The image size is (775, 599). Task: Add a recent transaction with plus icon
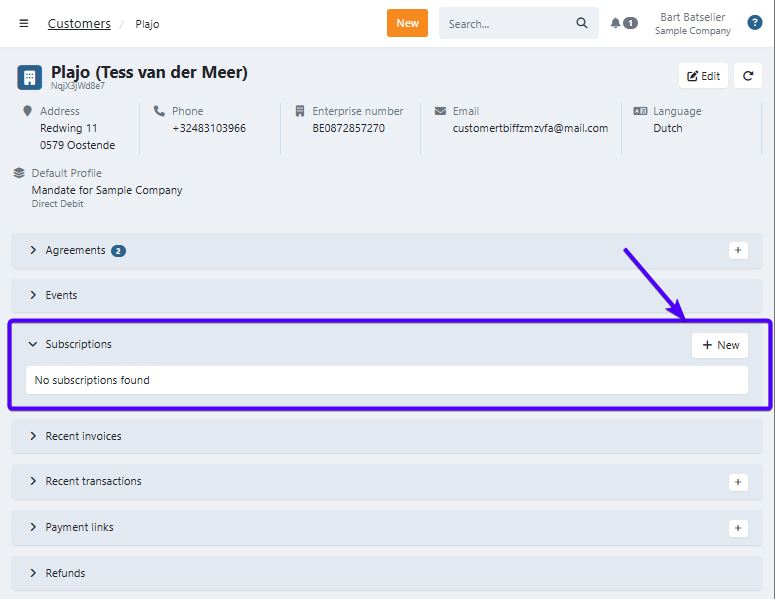click(738, 482)
